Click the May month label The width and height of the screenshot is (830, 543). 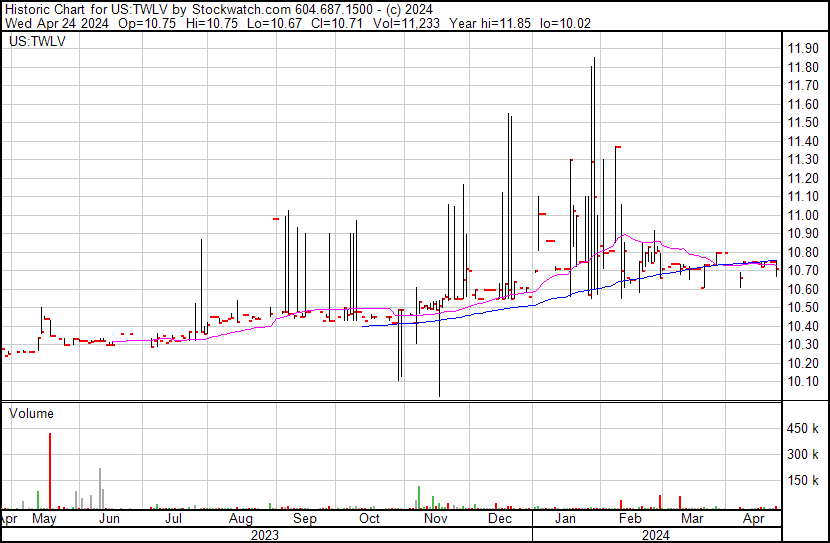(x=44, y=519)
